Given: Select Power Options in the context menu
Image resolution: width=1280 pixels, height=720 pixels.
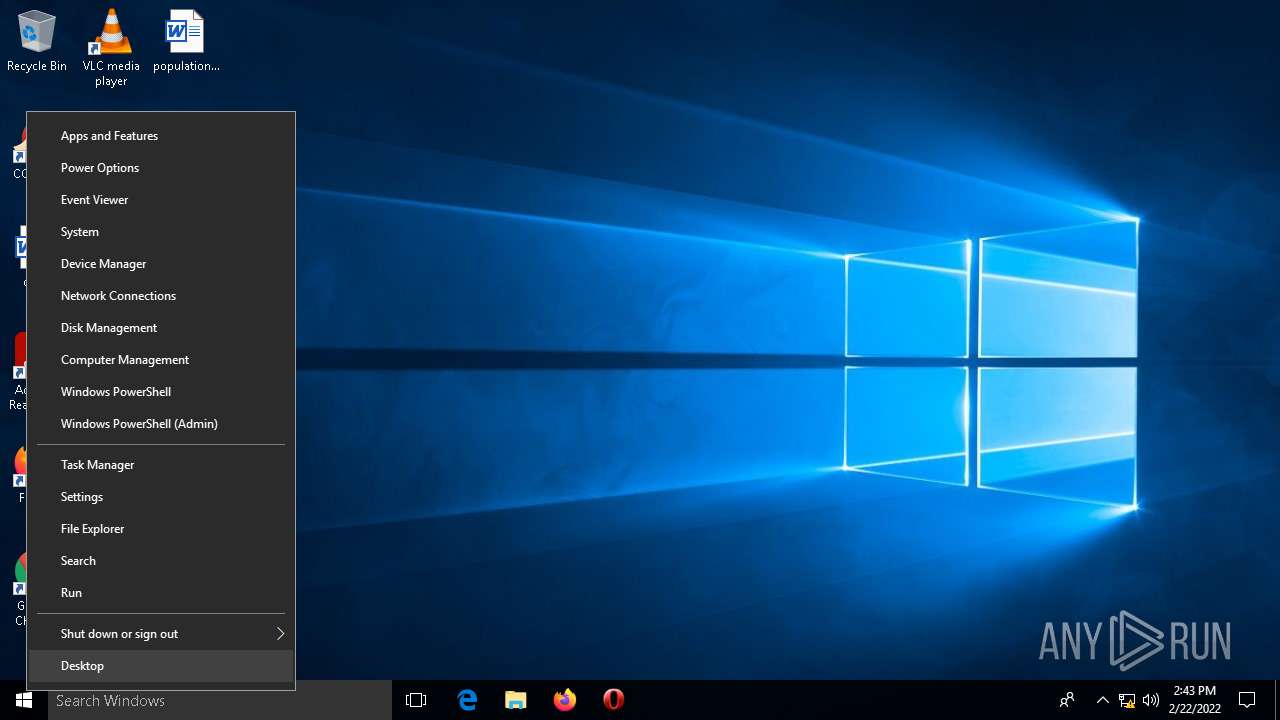Looking at the screenshot, I should 161,168.
